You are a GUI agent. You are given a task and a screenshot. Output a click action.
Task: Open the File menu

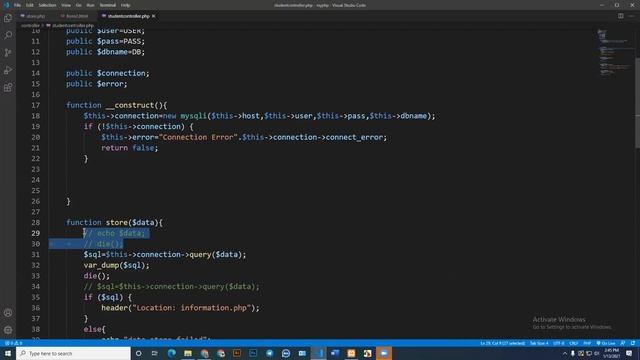tap(17, 5)
